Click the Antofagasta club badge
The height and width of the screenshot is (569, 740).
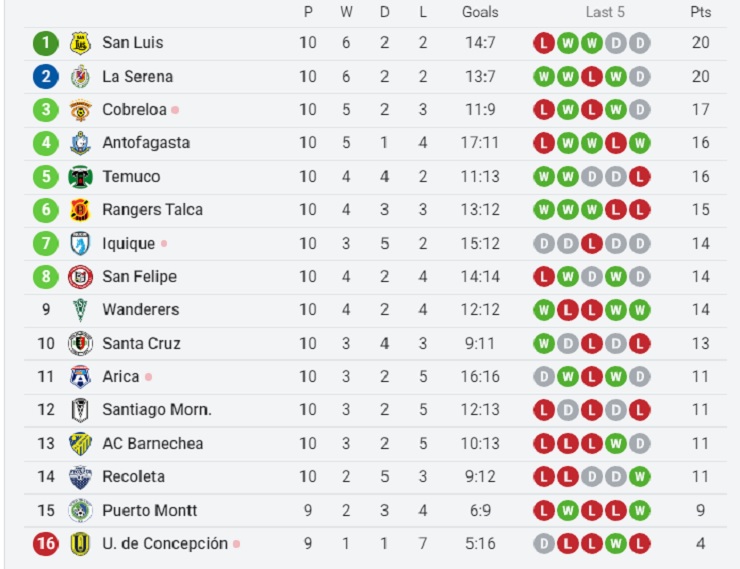coord(80,143)
